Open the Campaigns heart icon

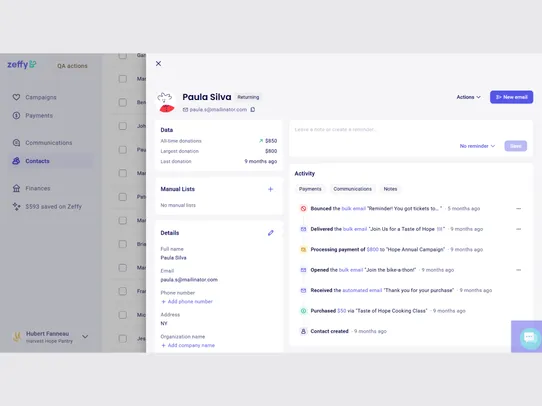(16, 97)
